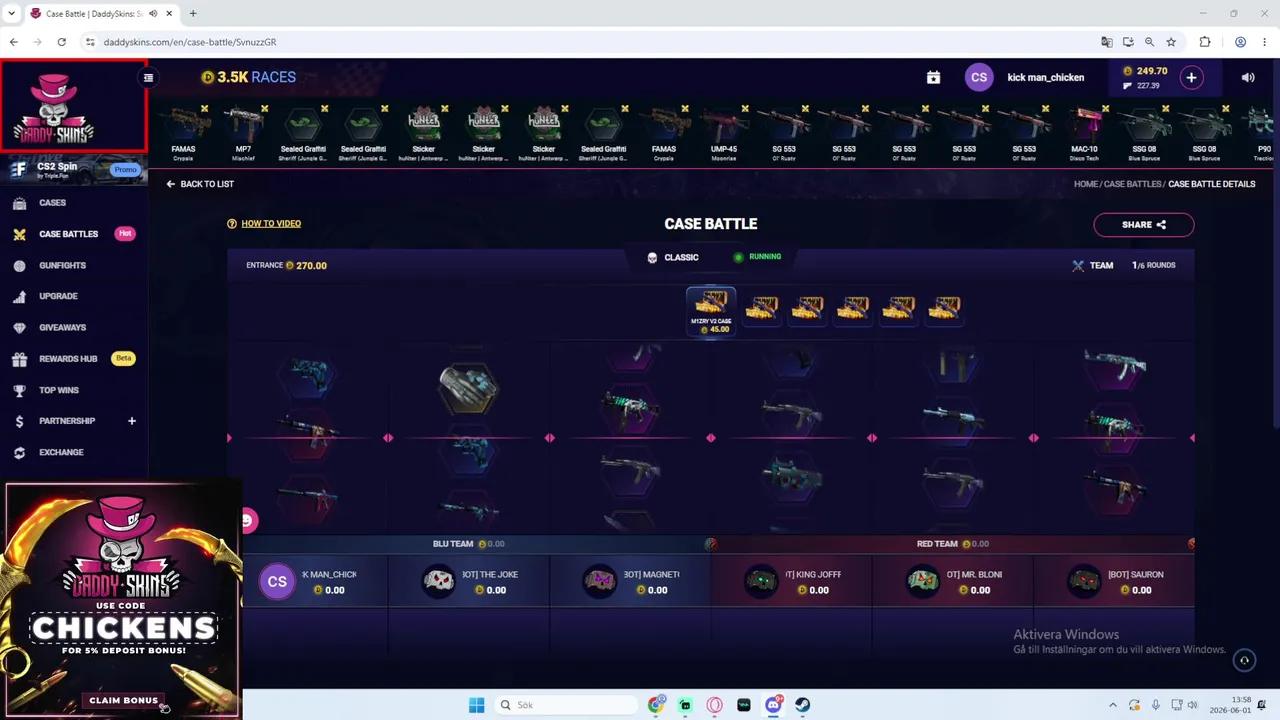The width and height of the screenshot is (1280, 720).
Task: Click the Sauron bot avatar
Action: coord(1084,581)
